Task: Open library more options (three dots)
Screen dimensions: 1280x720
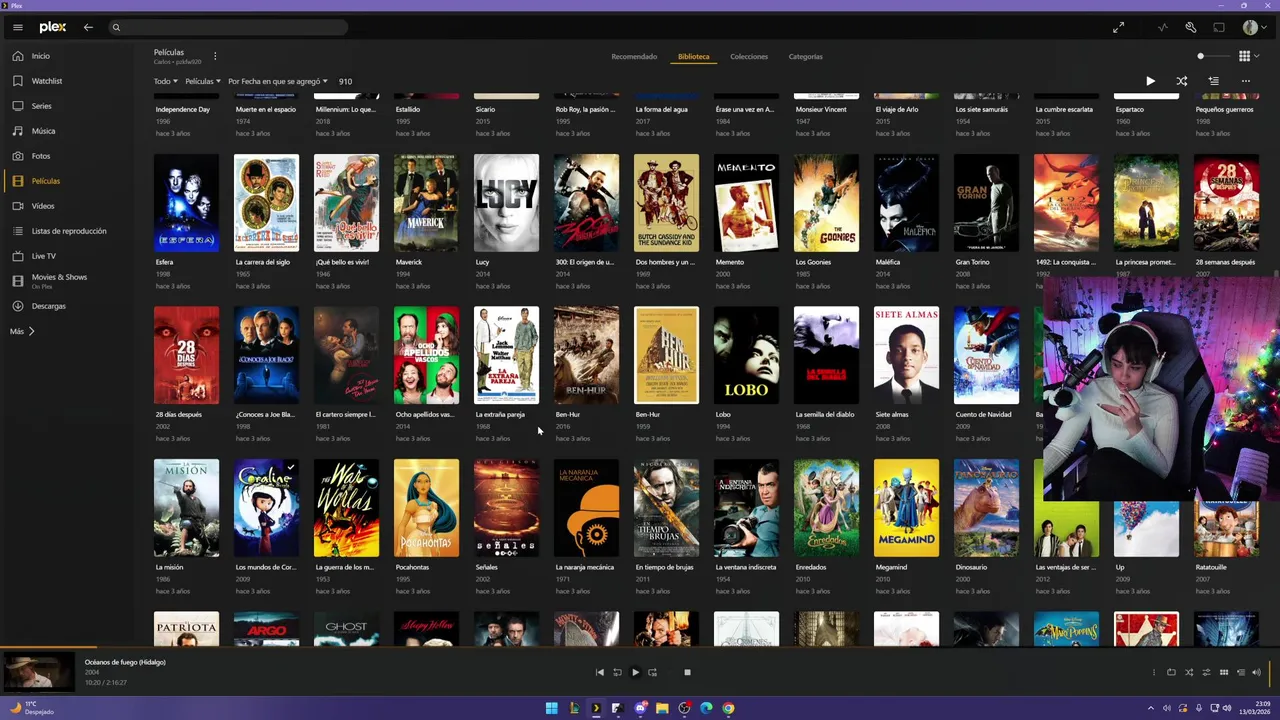Action: pyautogui.click(x=1245, y=81)
